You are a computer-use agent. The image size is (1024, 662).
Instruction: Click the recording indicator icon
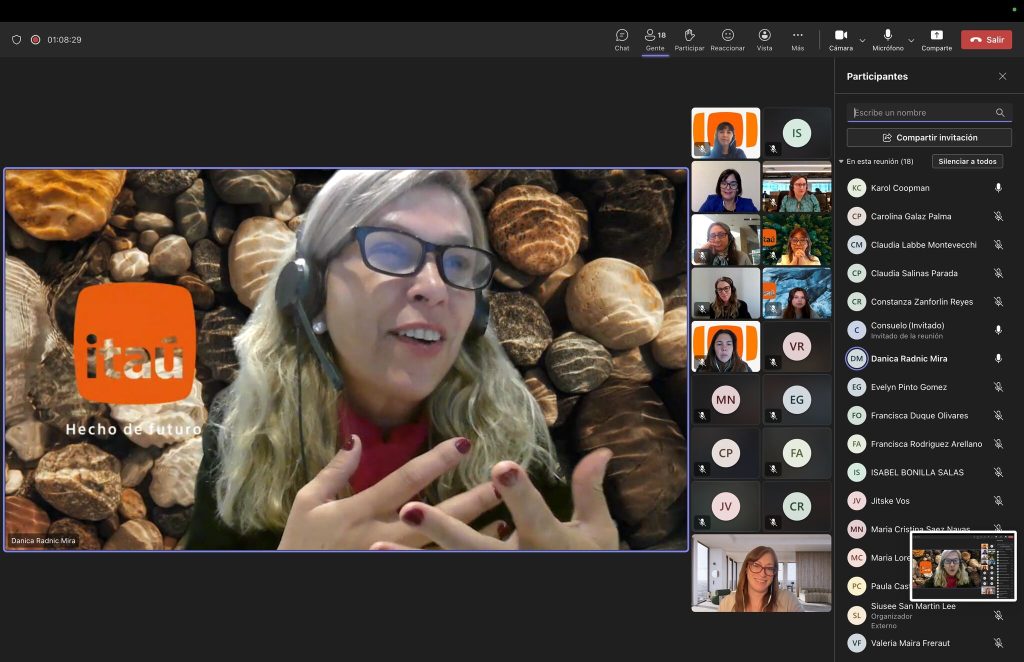35,40
